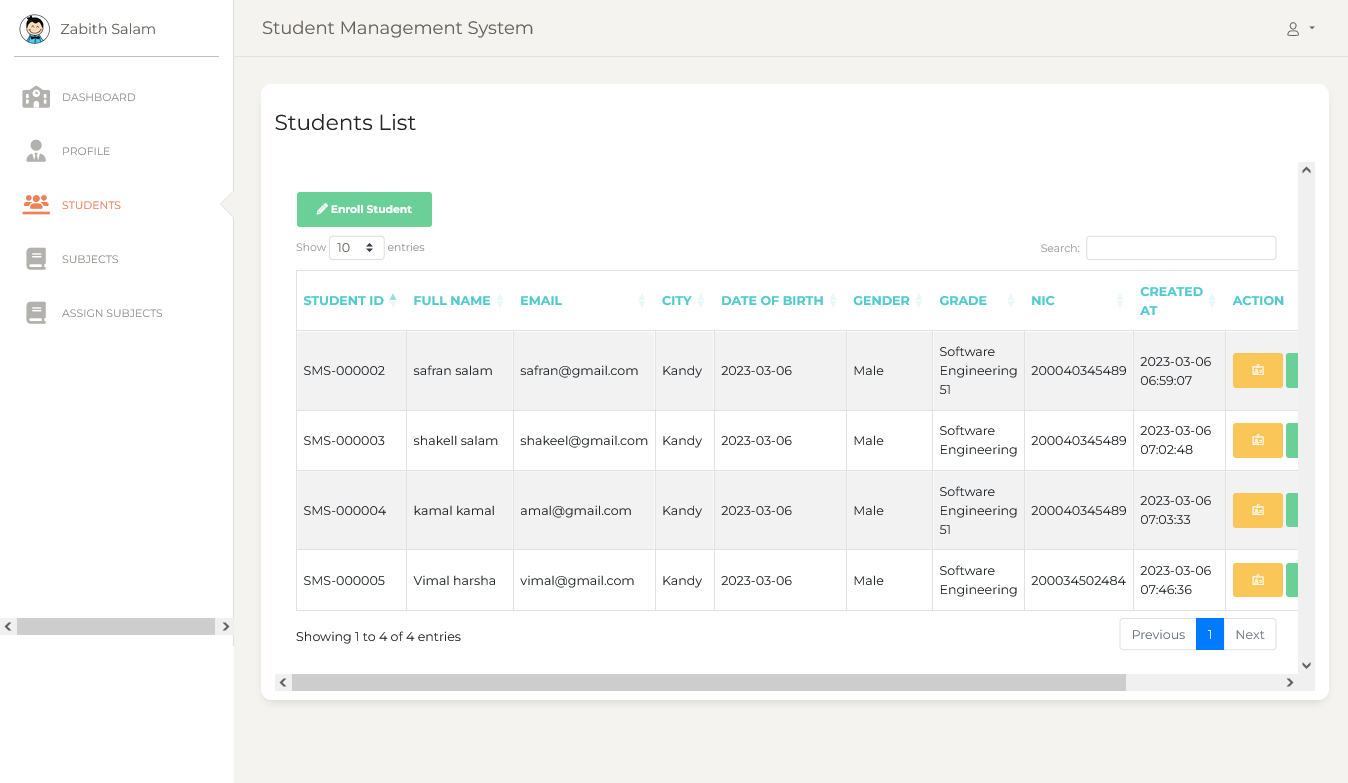
Task: Click green action button for safran salam
Action: click(1292, 370)
